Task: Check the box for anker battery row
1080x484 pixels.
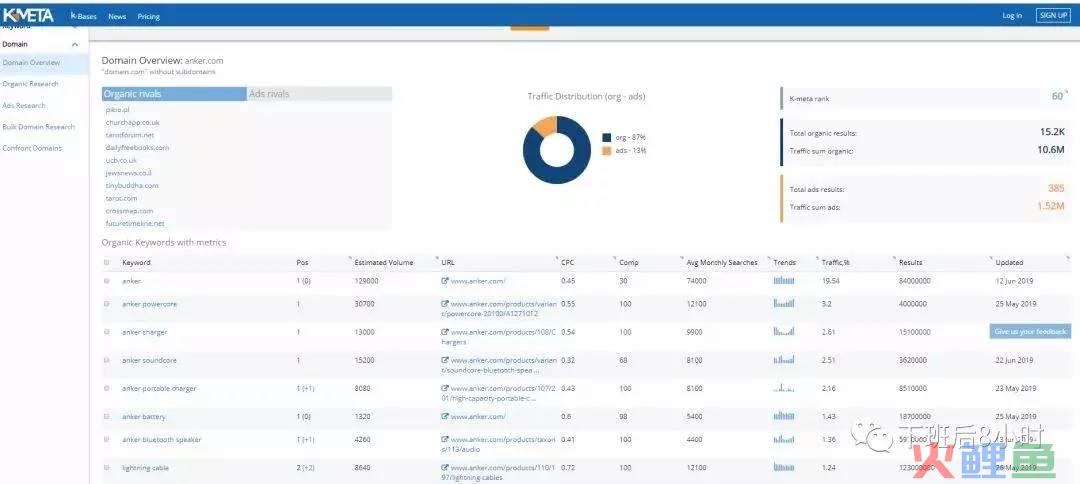Action: coord(106,417)
